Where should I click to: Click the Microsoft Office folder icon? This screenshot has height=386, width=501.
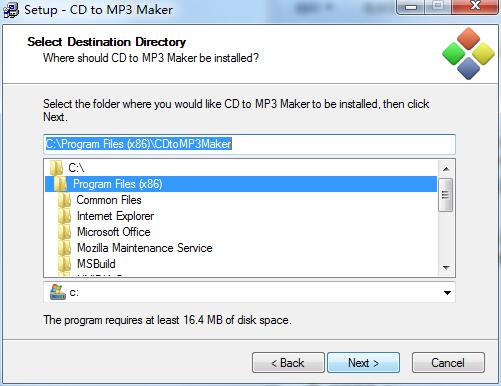pyautogui.click(x=64, y=232)
